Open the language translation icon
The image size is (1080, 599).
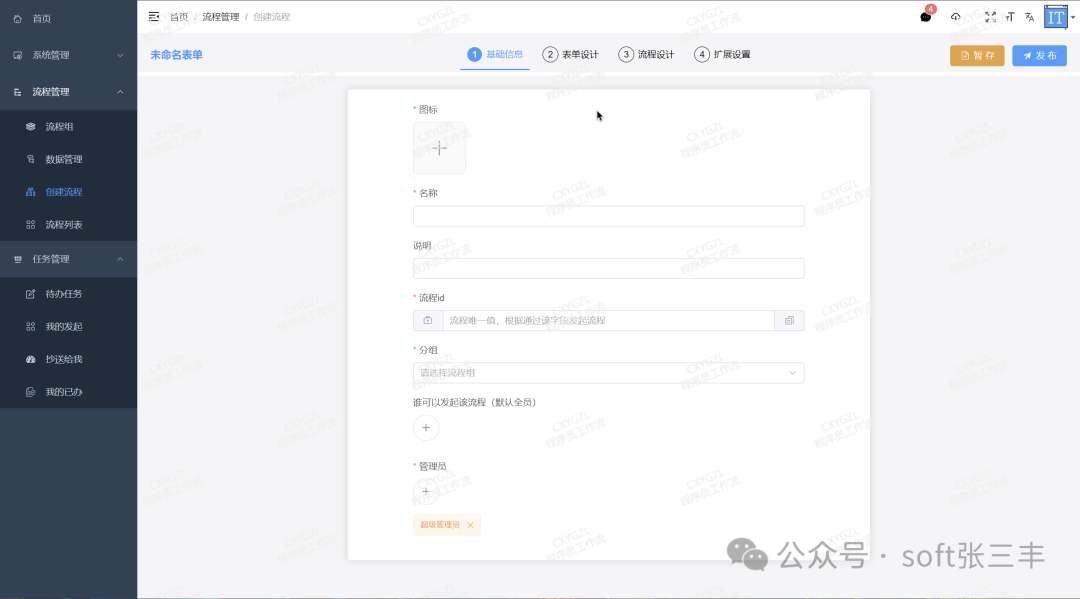click(x=1029, y=17)
